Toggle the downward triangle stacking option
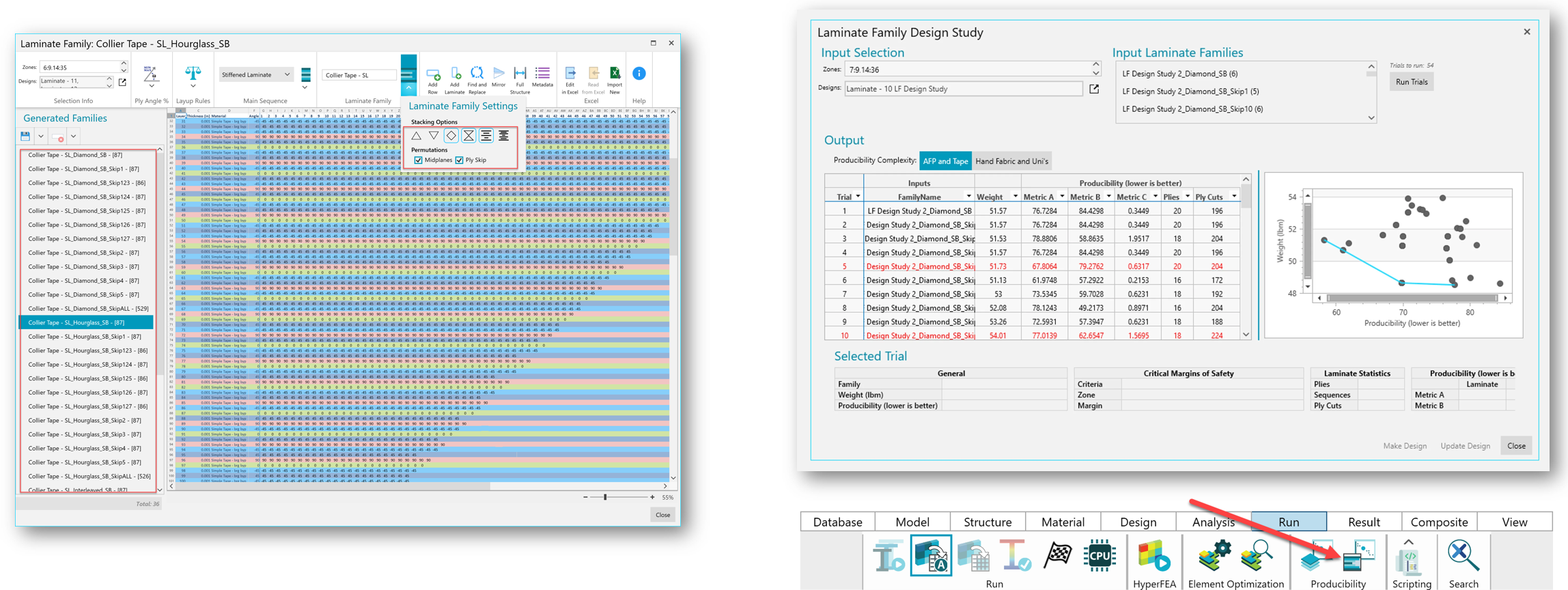Image resolution: width=1568 pixels, height=590 pixels. (434, 136)
